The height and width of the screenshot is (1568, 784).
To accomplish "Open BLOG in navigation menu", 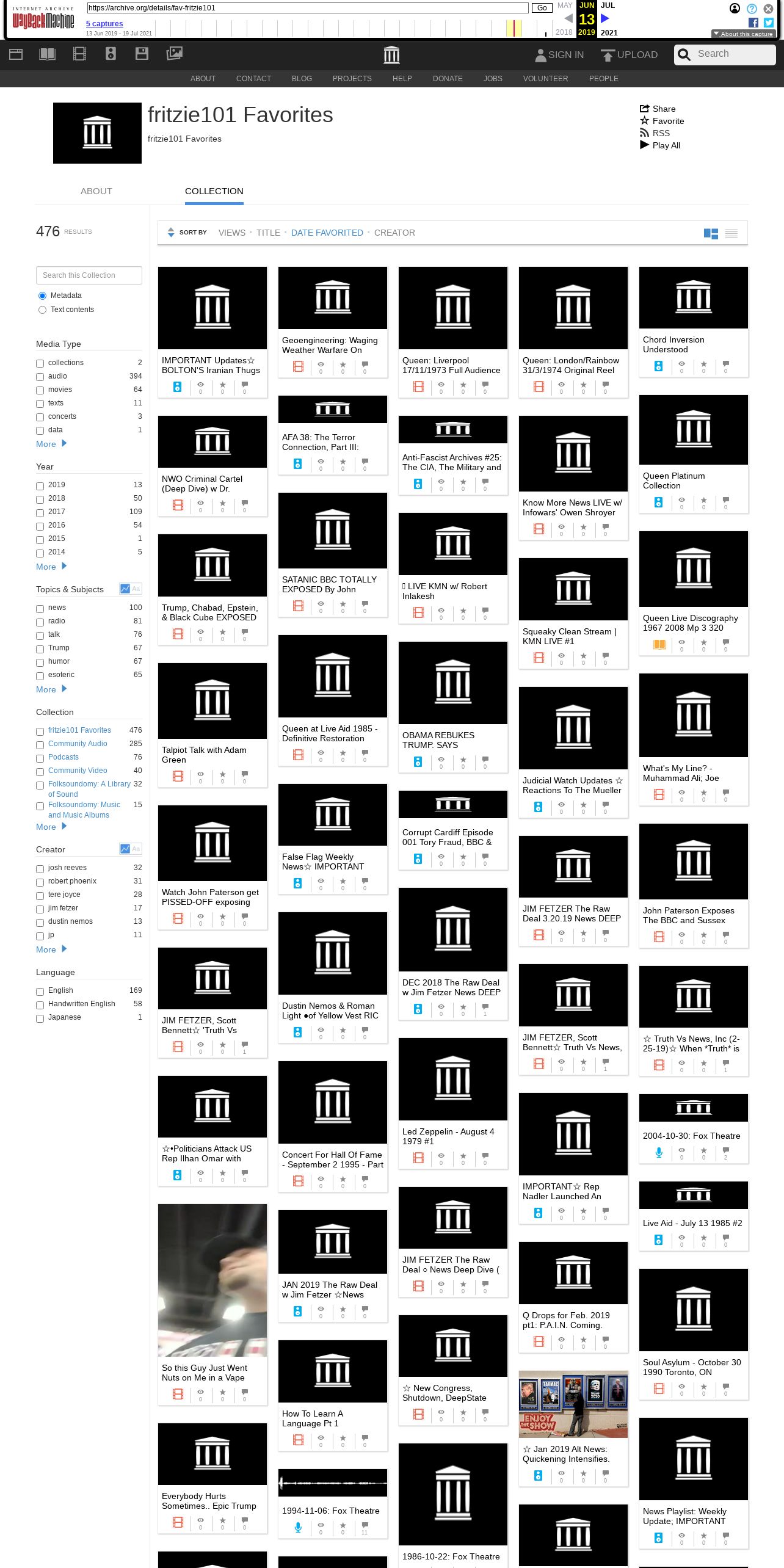I will coord(302,79).
